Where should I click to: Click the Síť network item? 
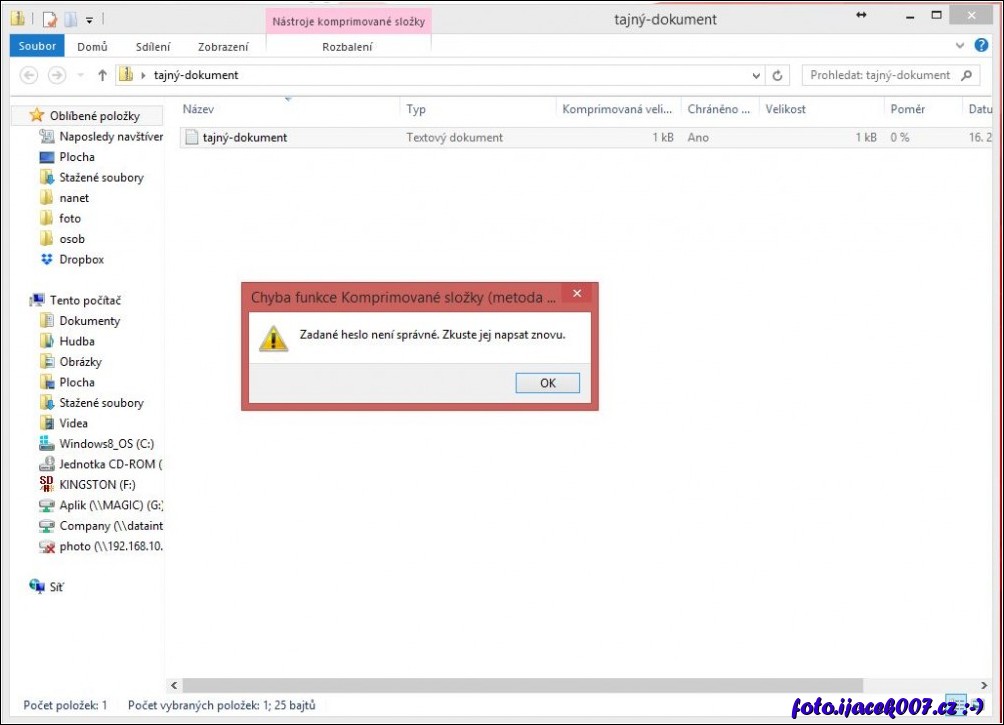coord(56,587)
